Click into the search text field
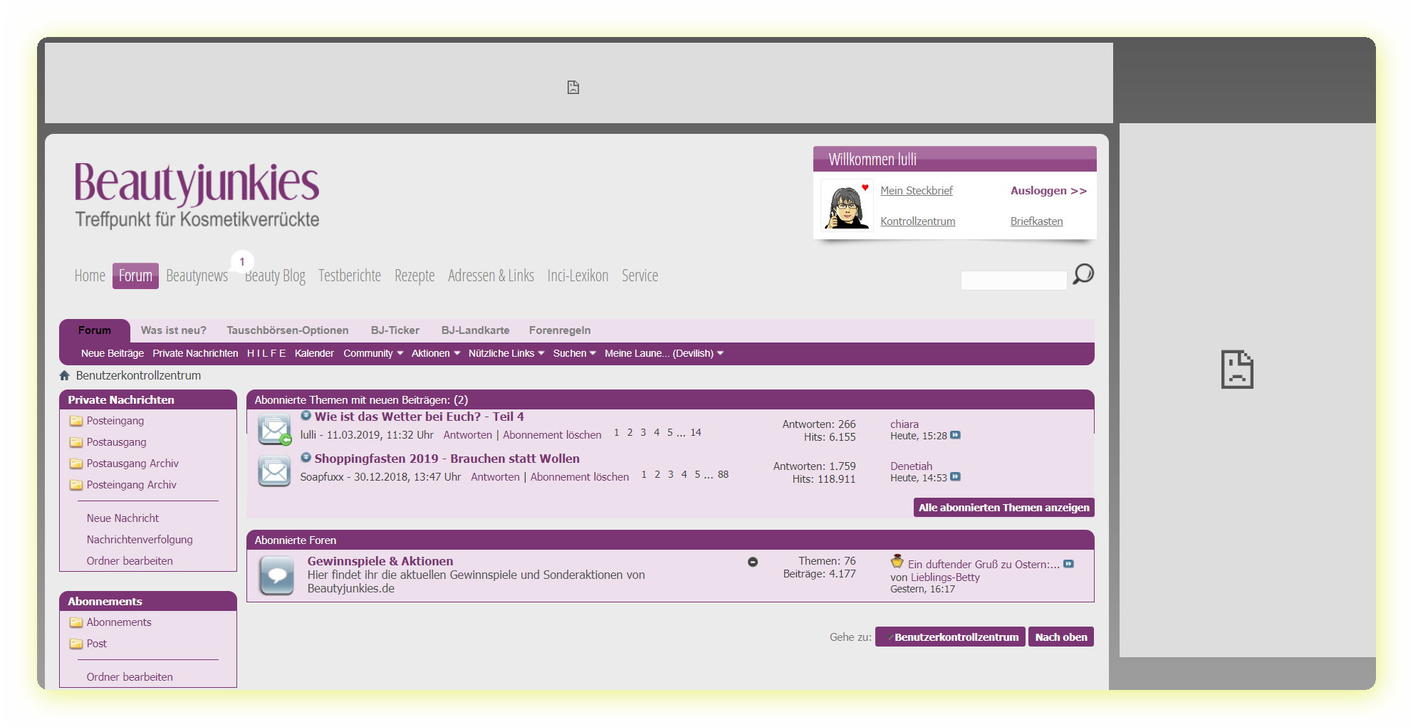This screenshot has height=727, width=1413. pyautogui.click(x=1013, y=280)
